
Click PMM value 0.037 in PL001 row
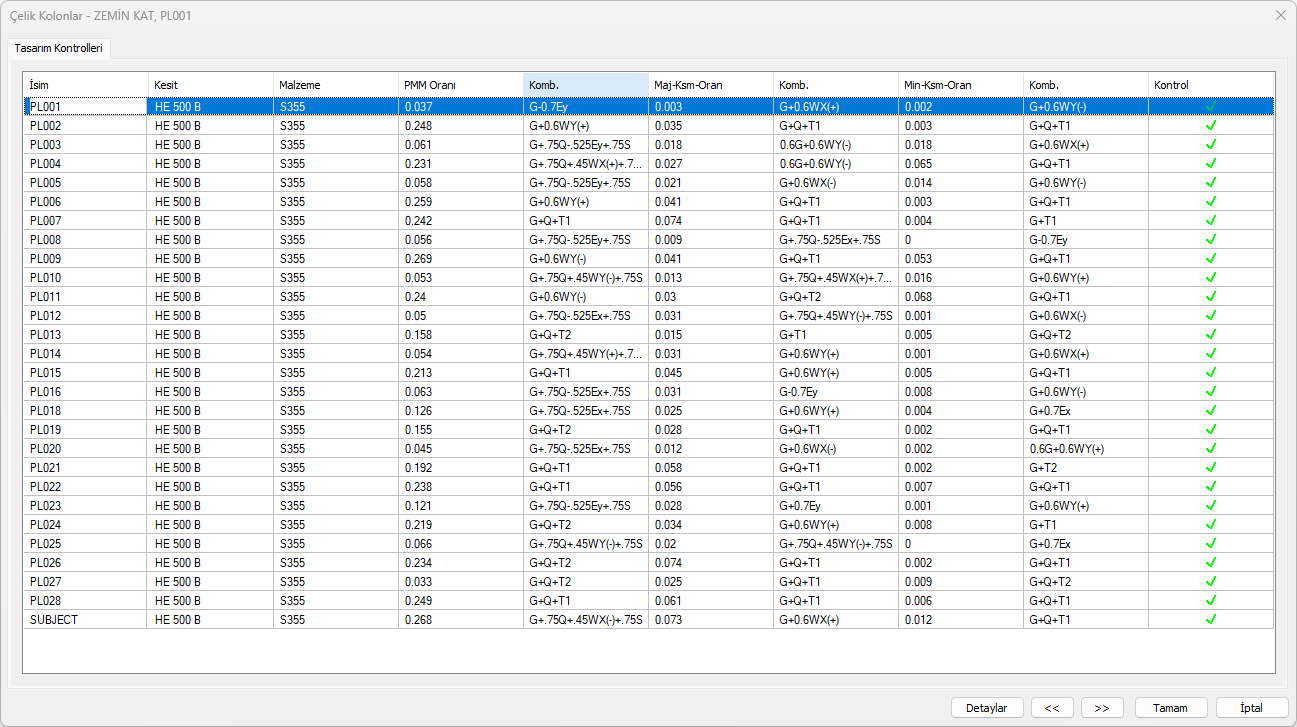click(x=418, y=106)
